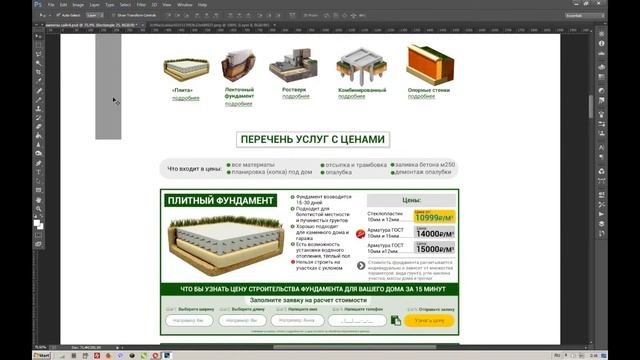This screenshot has height=360, width=640.
Task: Swap foreground and background colors
Action: pos(41,217)
